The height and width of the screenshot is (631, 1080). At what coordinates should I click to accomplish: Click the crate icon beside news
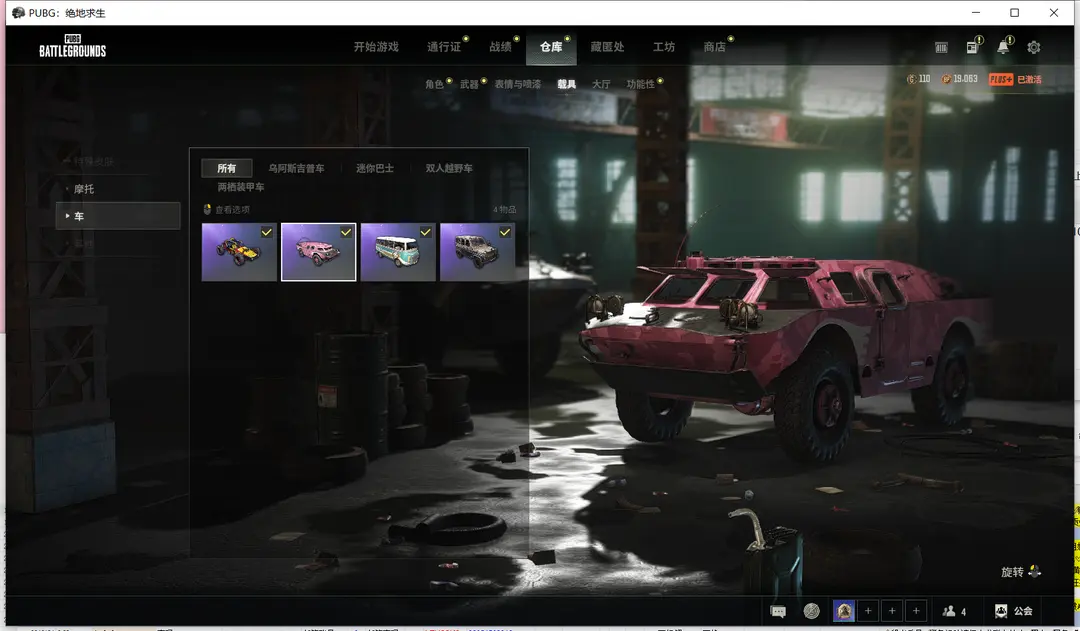click(941, 47)
